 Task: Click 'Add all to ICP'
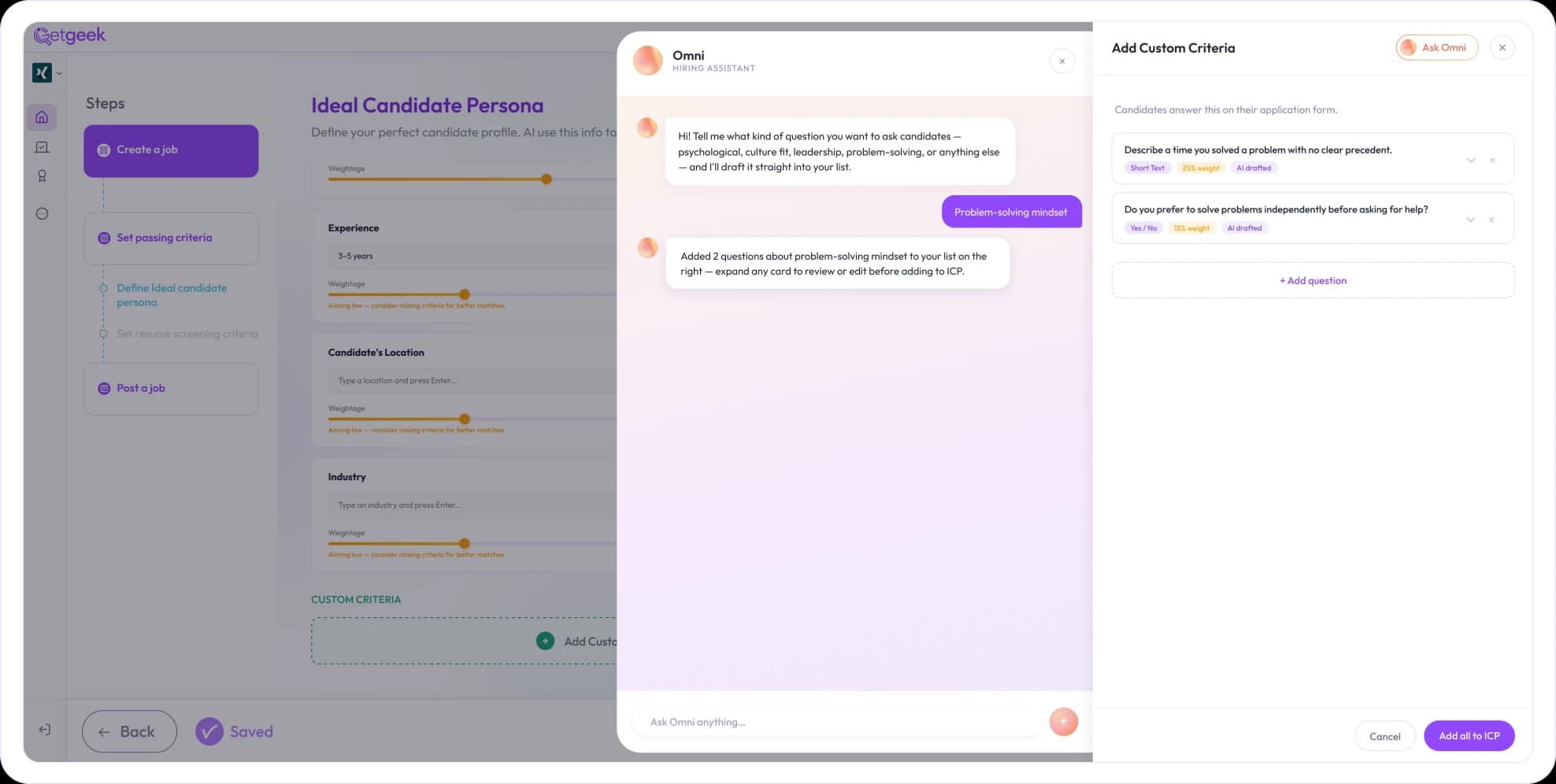[x=1469, y=736]
